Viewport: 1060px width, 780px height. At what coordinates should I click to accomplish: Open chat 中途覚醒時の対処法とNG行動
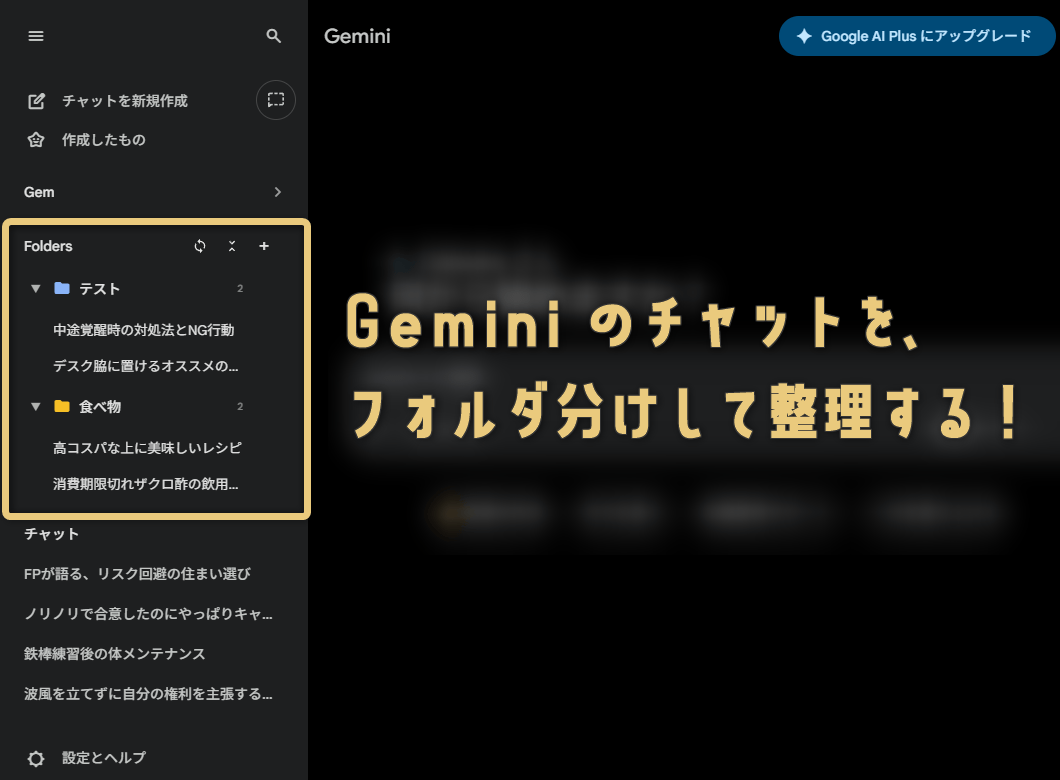[x=144, y=329]
